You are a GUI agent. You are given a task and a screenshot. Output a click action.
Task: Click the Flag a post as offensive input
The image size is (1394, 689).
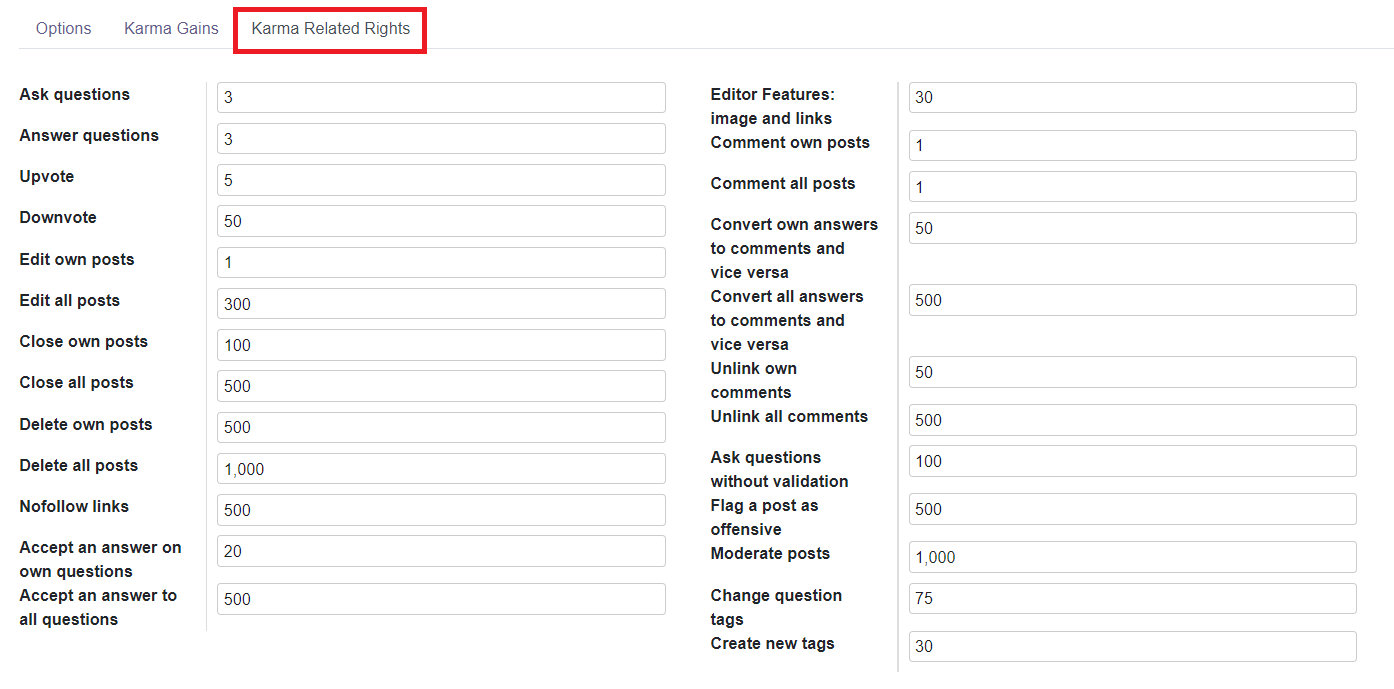(x=1130, y=509)
